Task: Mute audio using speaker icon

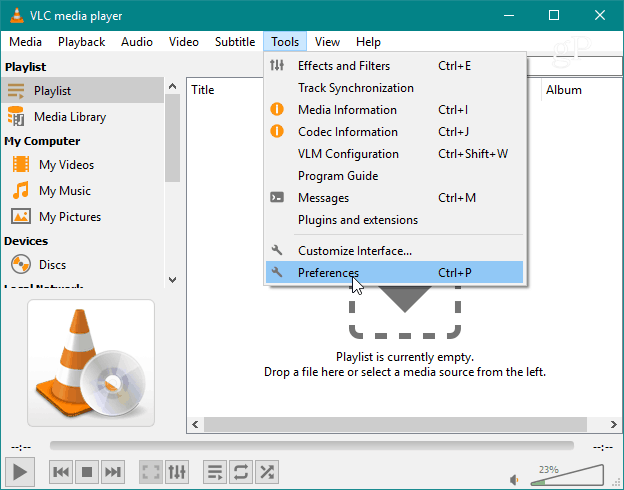Action: click(514, 480)
